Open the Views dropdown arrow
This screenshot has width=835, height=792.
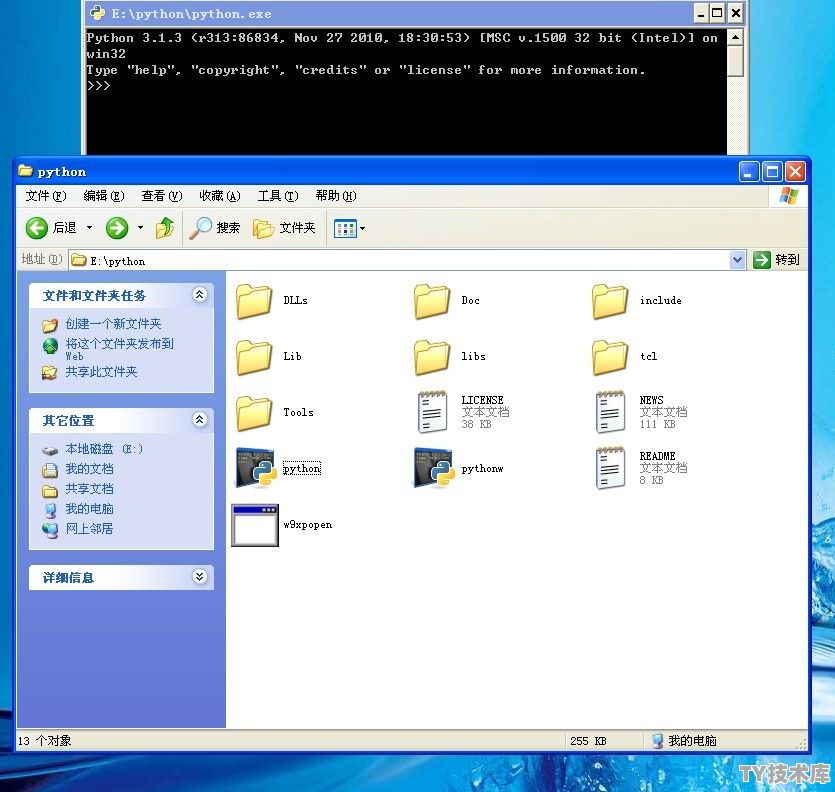click(363, 228)
